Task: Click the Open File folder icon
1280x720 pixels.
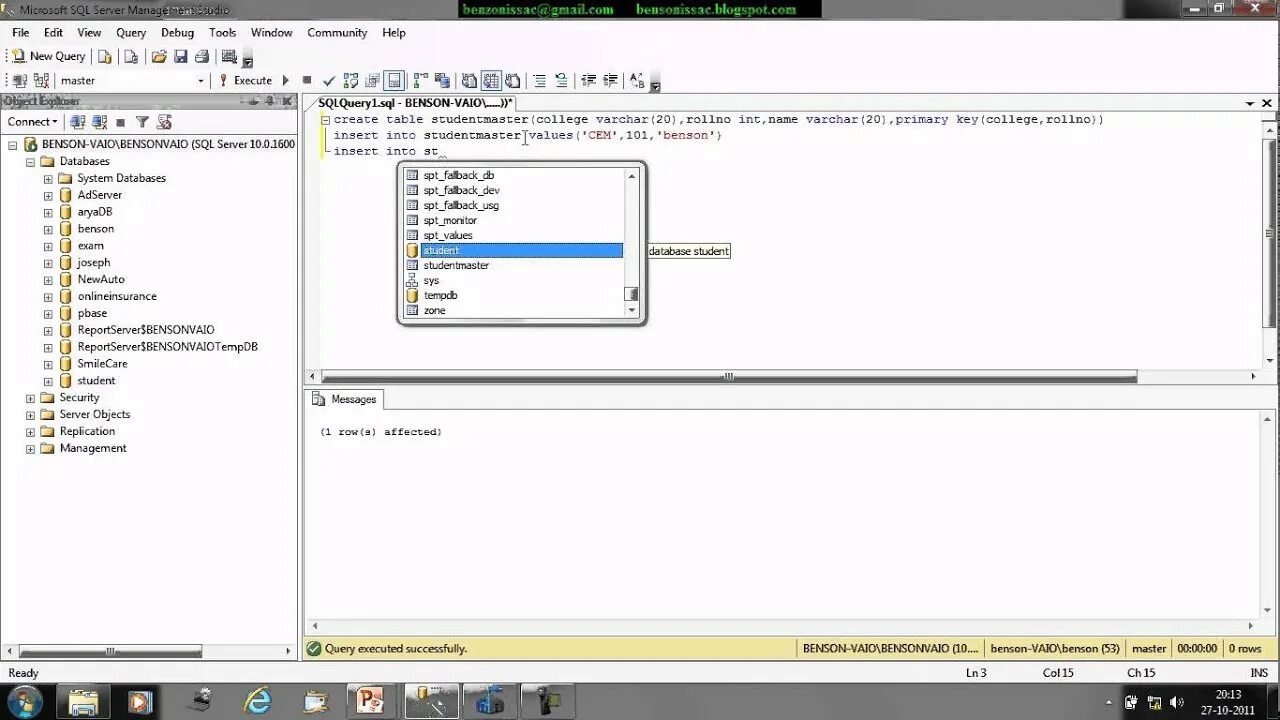Action: tap(159, 56)
